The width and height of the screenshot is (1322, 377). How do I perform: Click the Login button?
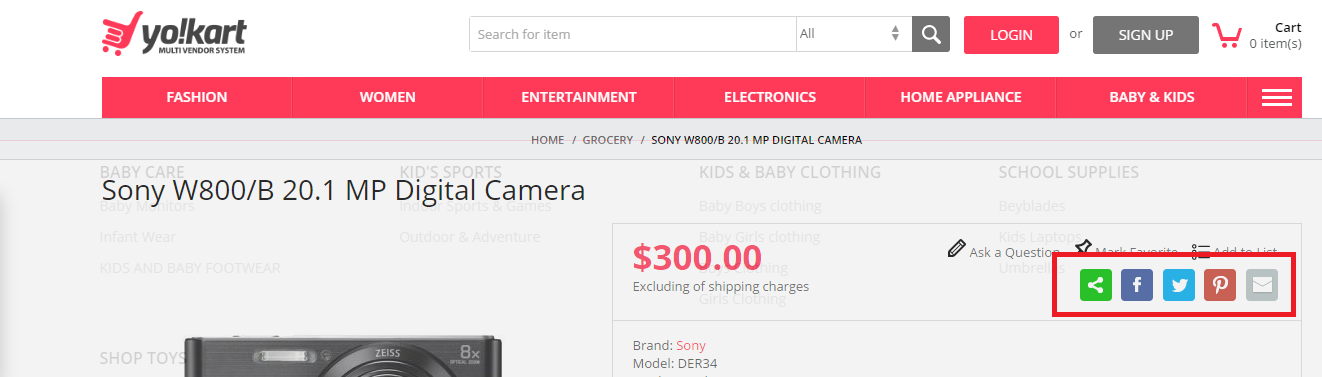click(1011, 35)
